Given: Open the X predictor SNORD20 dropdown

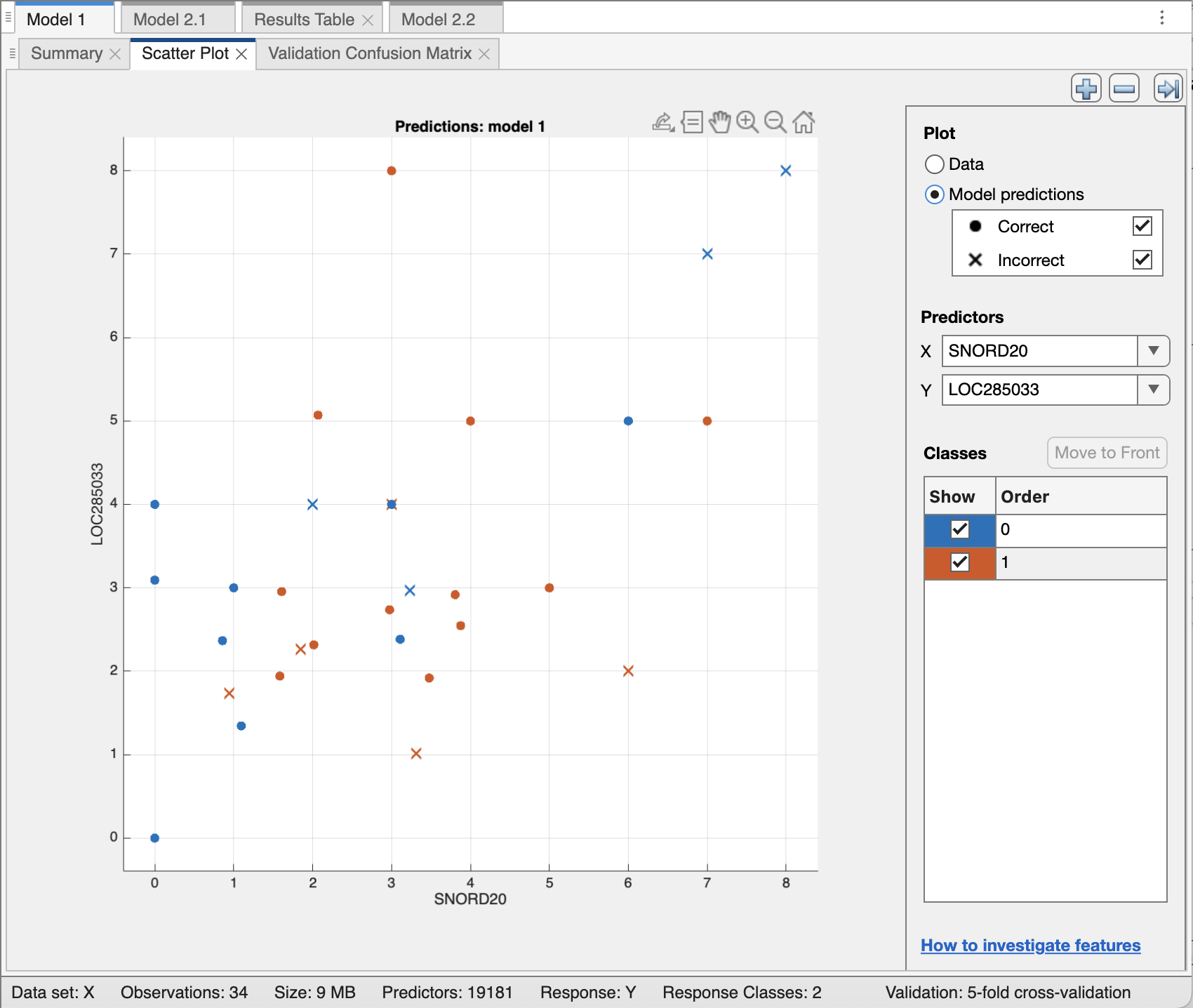Looking at the screenshot, I should (x=1153, y=351).
